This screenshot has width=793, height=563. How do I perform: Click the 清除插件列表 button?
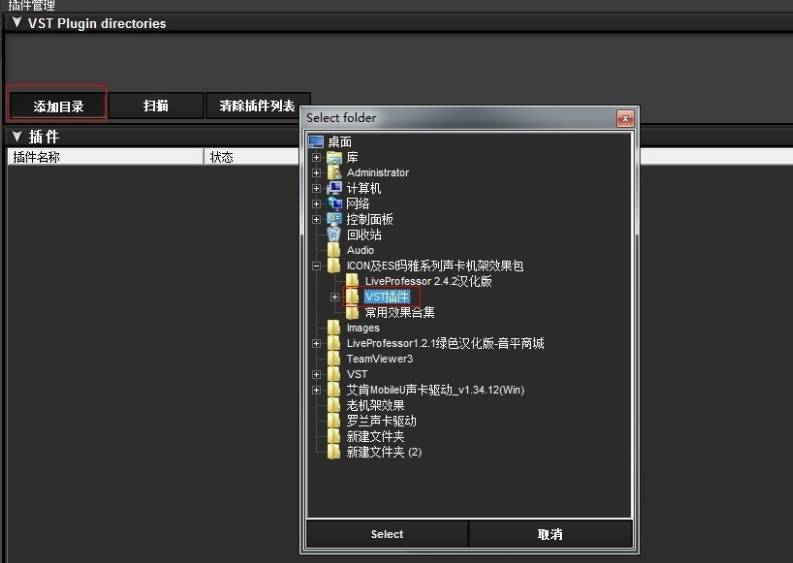point(257,105)
